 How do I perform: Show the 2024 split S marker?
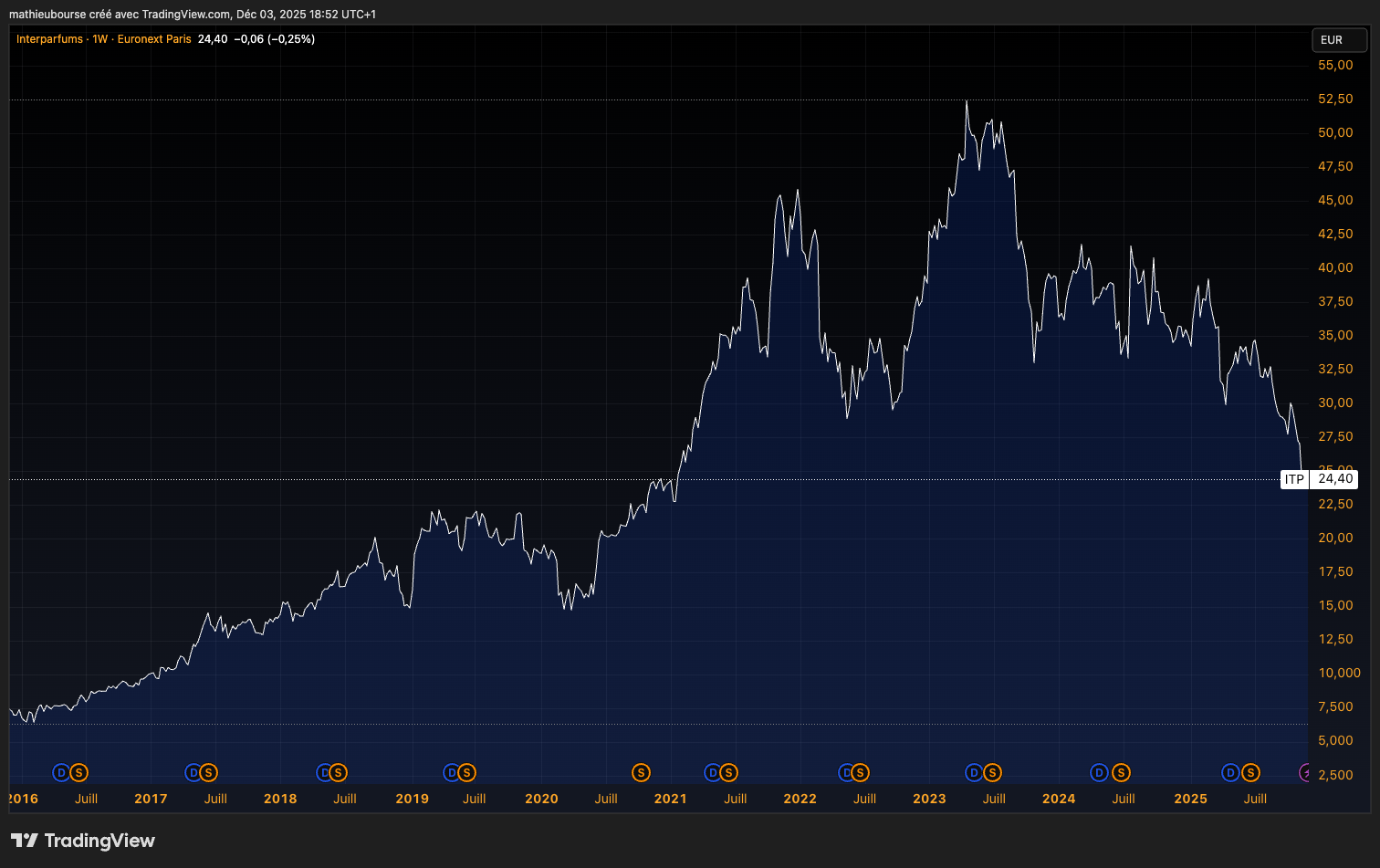(x=1121, y=773)
